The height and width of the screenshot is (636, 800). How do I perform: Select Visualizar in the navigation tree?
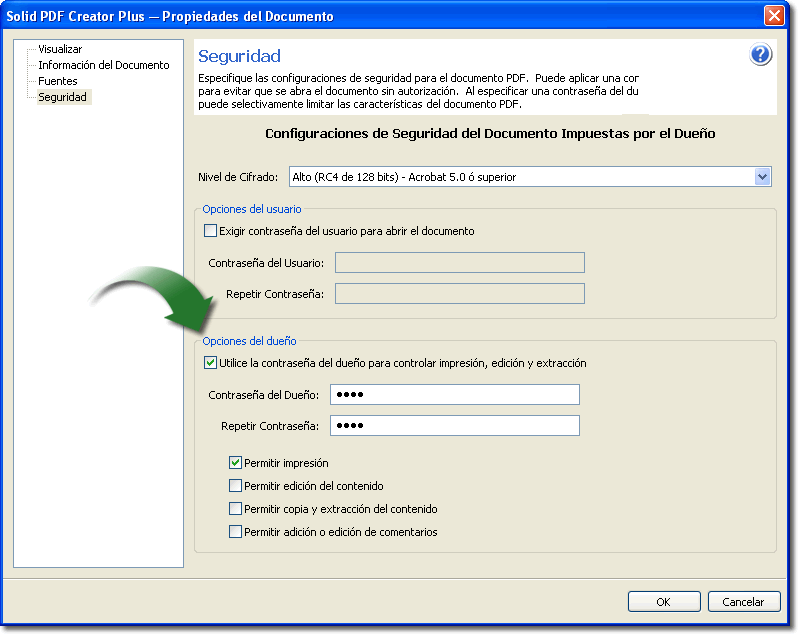coord(60,49)
